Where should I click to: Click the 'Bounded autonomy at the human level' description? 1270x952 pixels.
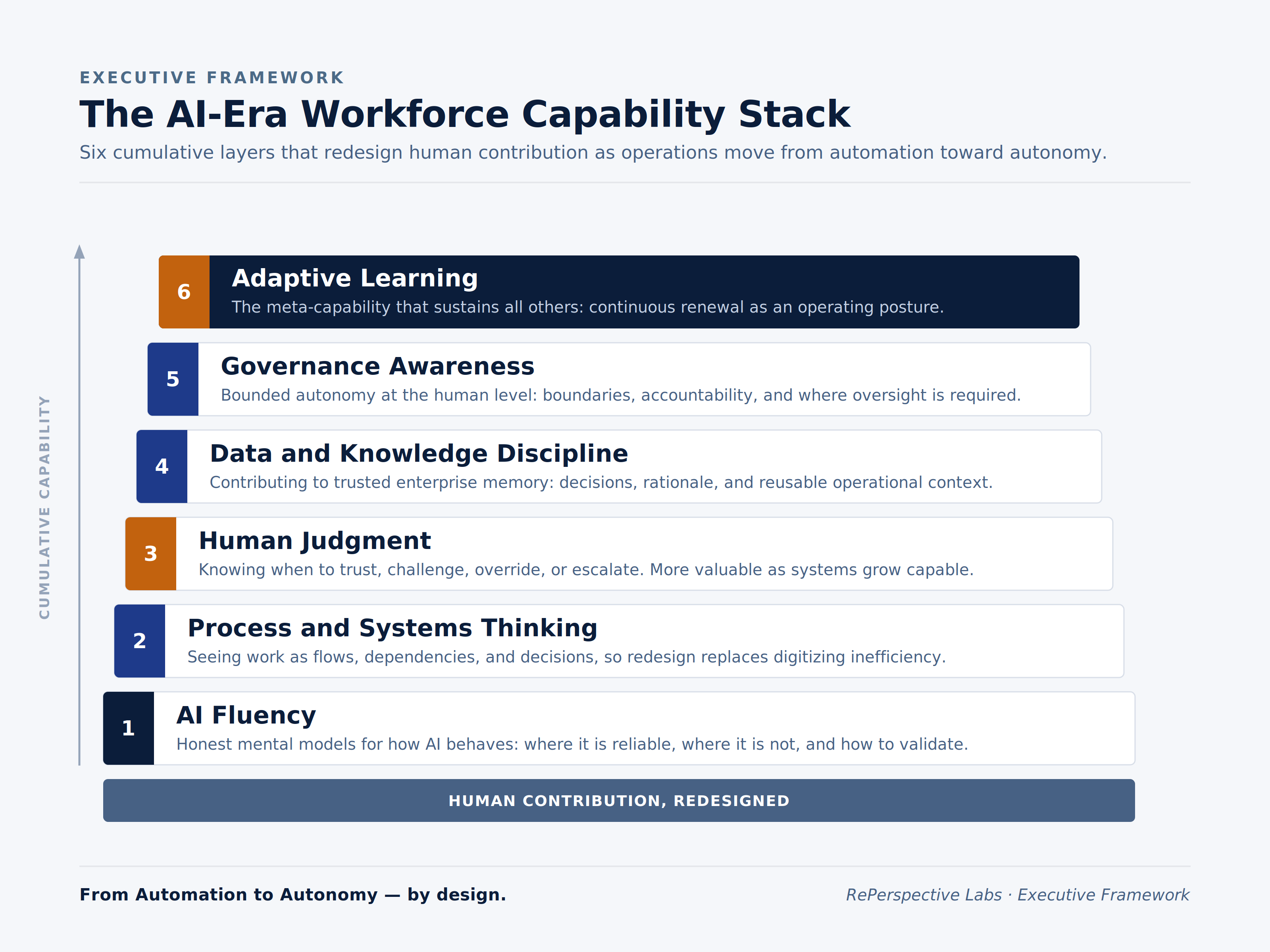tap(621, 395)
